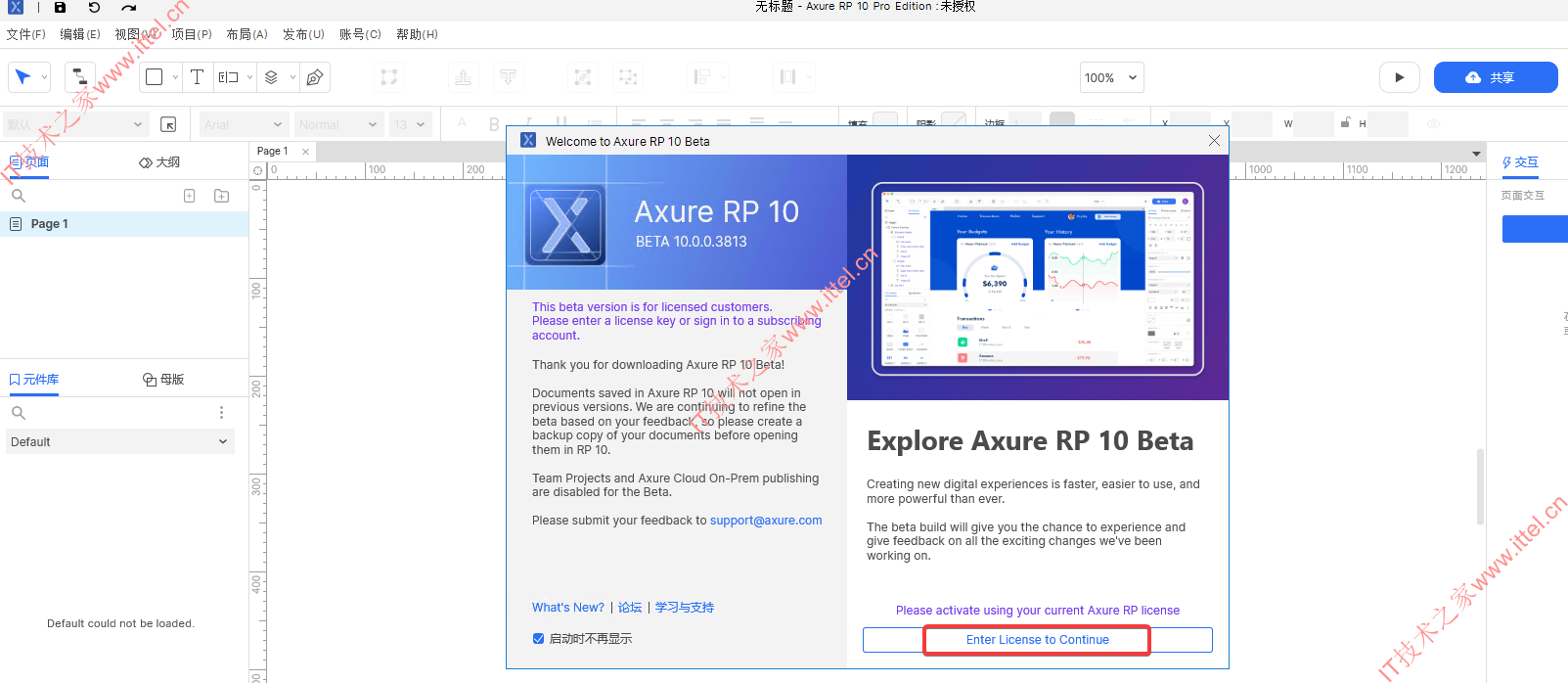The width and height of the screenshot is (1568, 683).
Task: Click the support@axure.com email link
Action: point(766,521)
